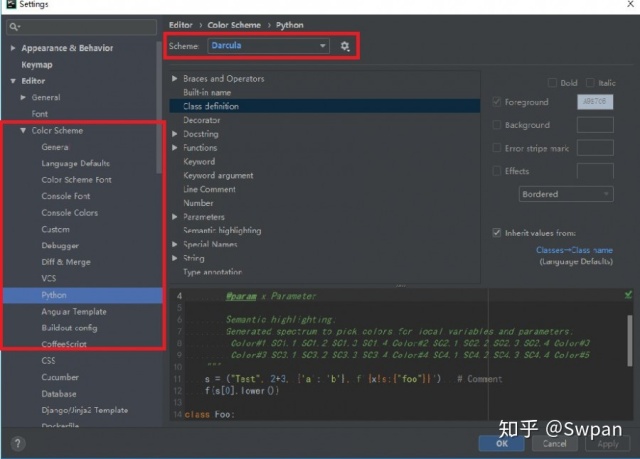Select the Line Comment attribute

(209, 189)
